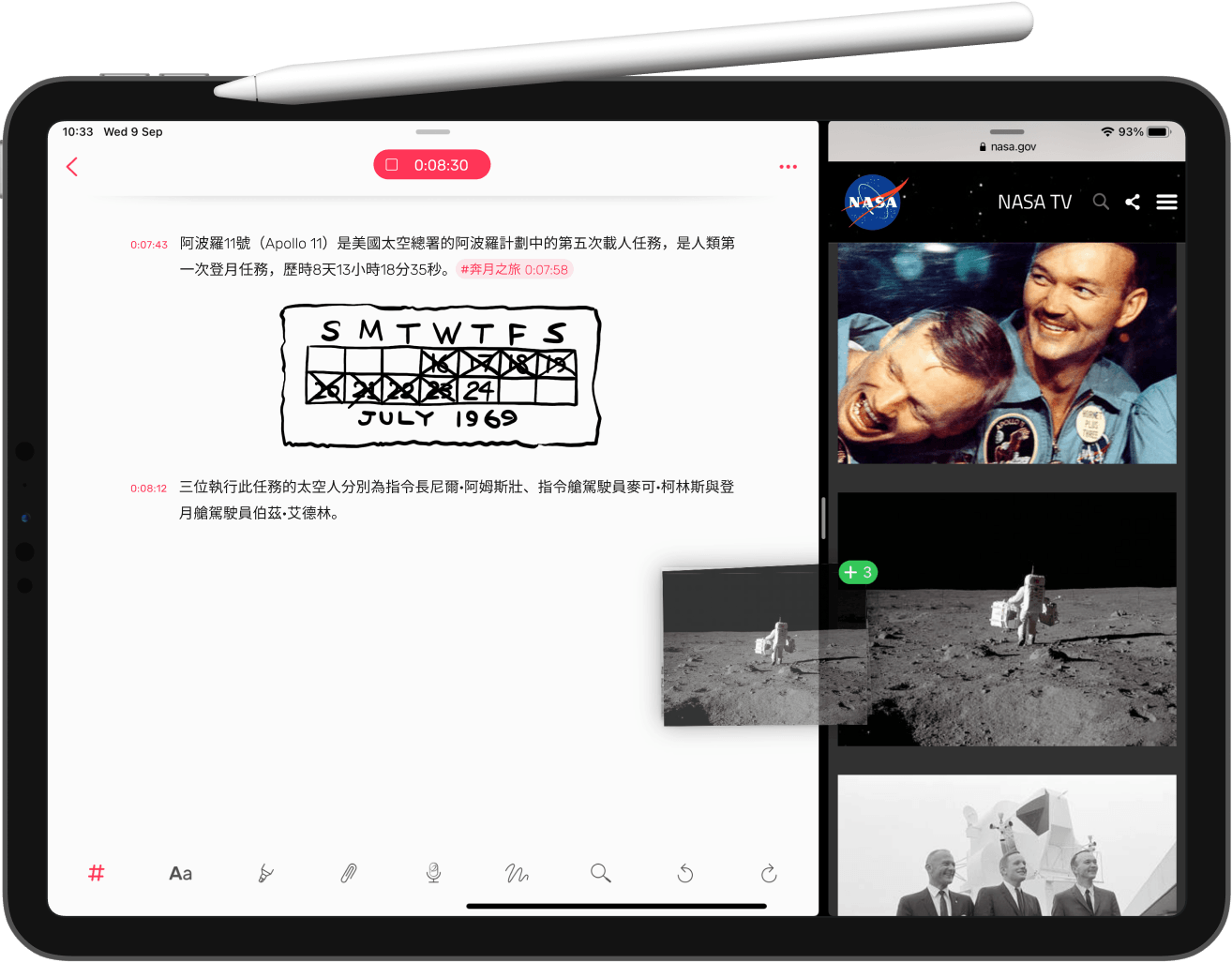Tap the undo arrow

(685, 873)
